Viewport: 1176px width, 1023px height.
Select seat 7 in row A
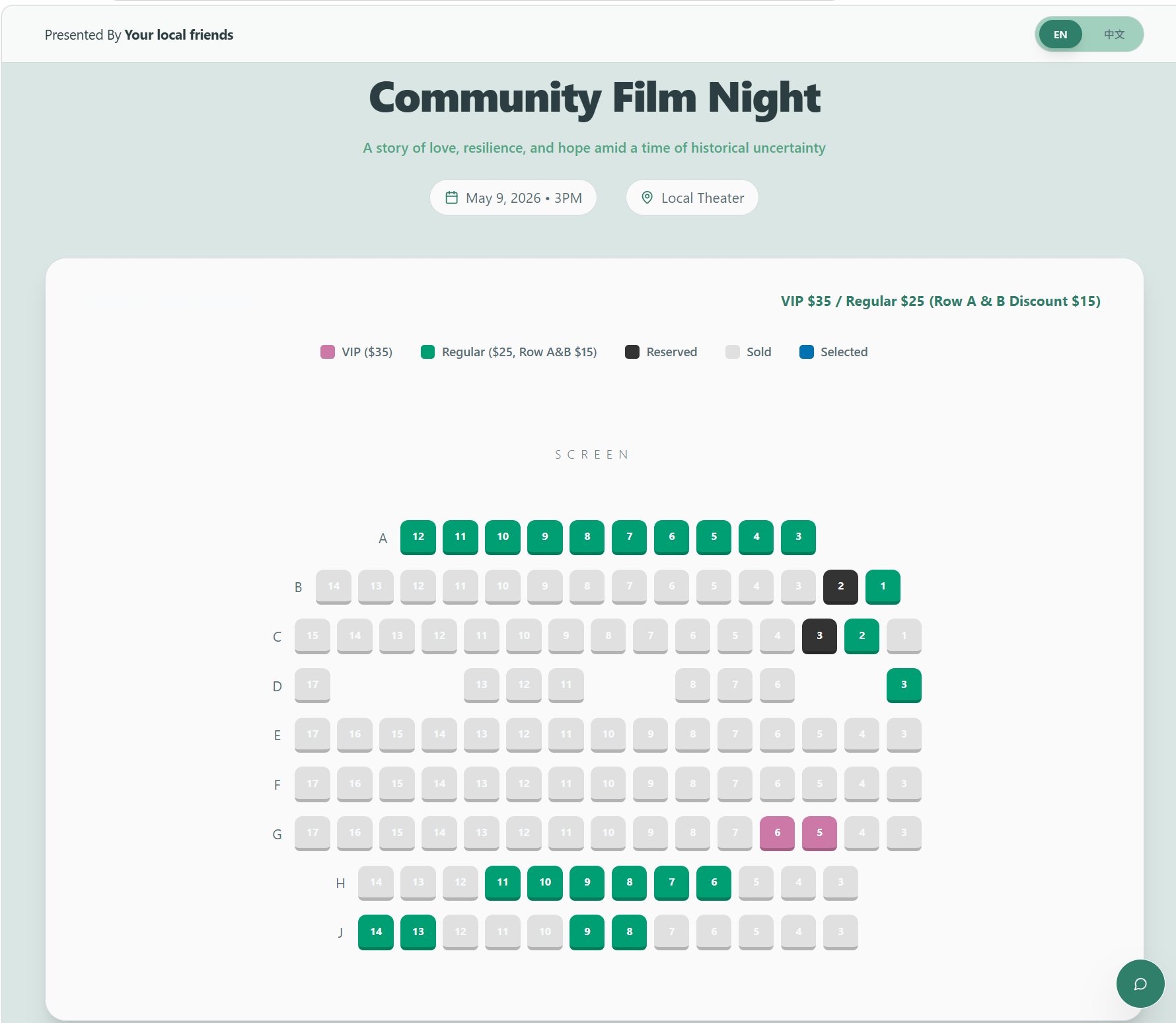[x=630, y=537]
